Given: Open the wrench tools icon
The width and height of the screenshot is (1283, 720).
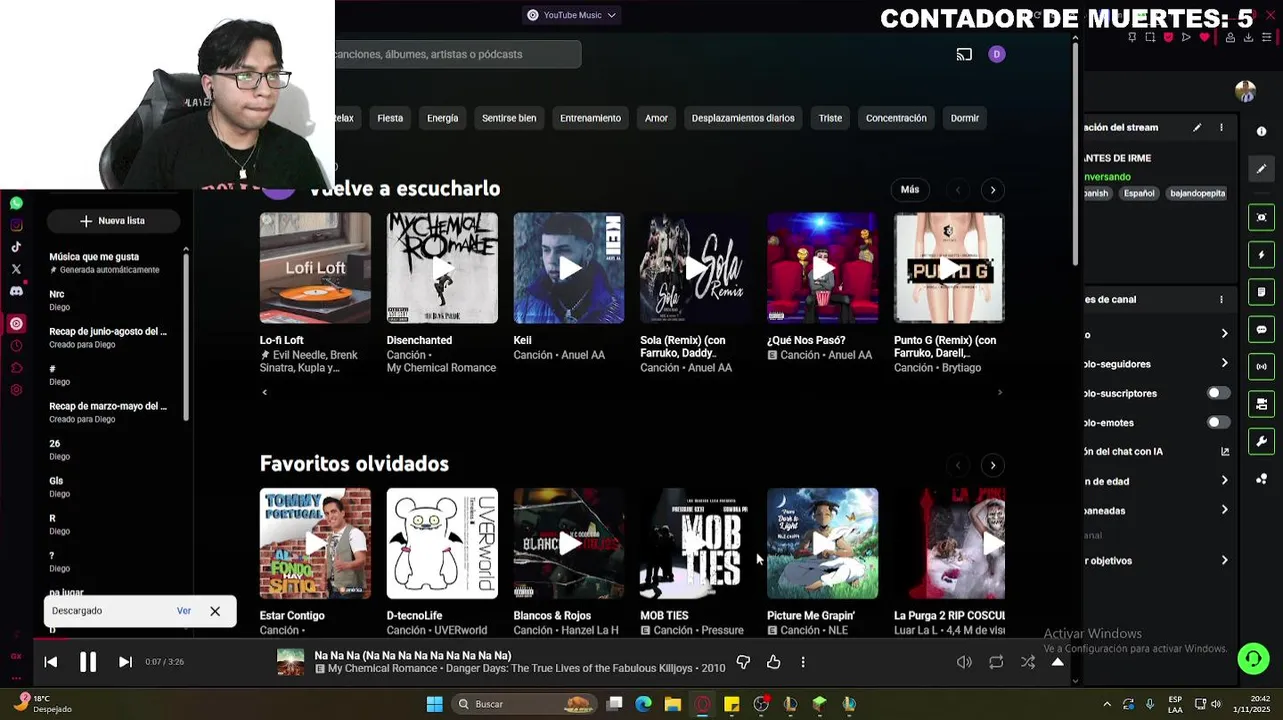Looking at the screenshot, I should [1261, 442].
